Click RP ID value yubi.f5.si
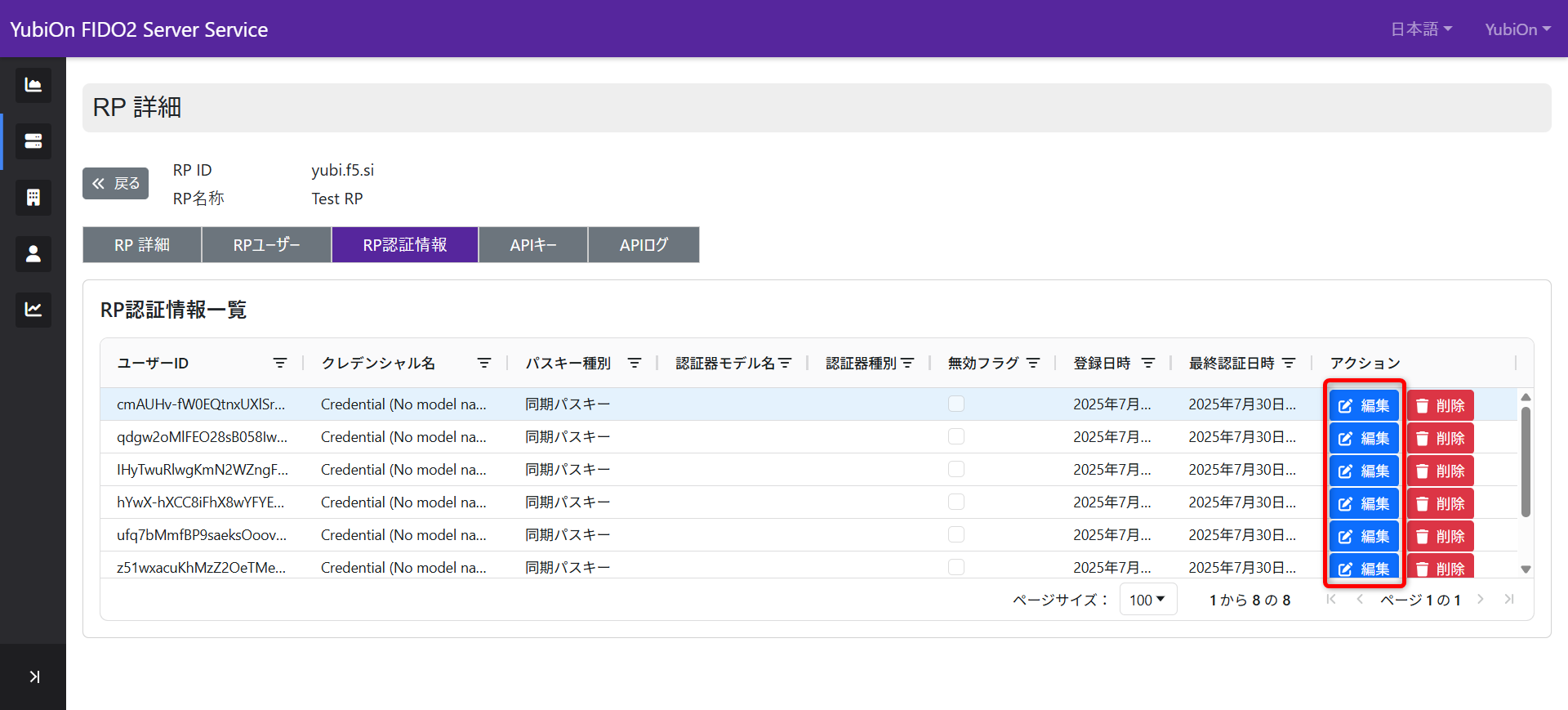This screenshot has width=1568, height=710. (343, 170)
